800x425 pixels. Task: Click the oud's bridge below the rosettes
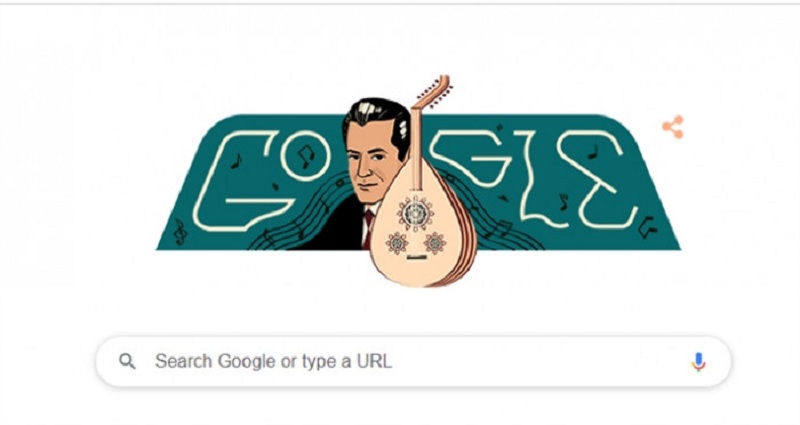tap(416, 257)
